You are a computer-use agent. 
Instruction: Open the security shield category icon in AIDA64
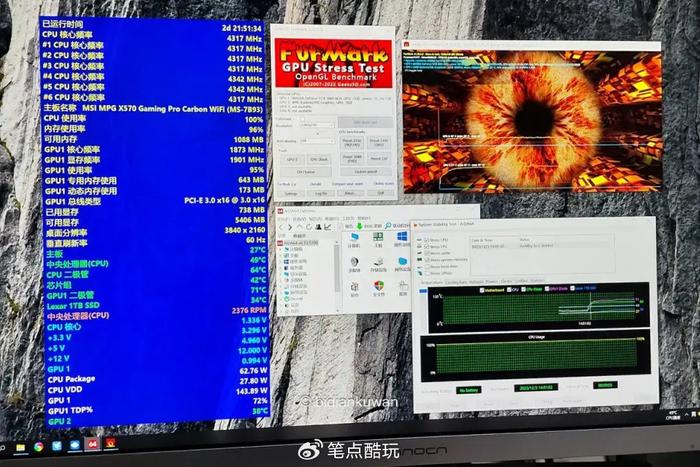coord(379,286)
